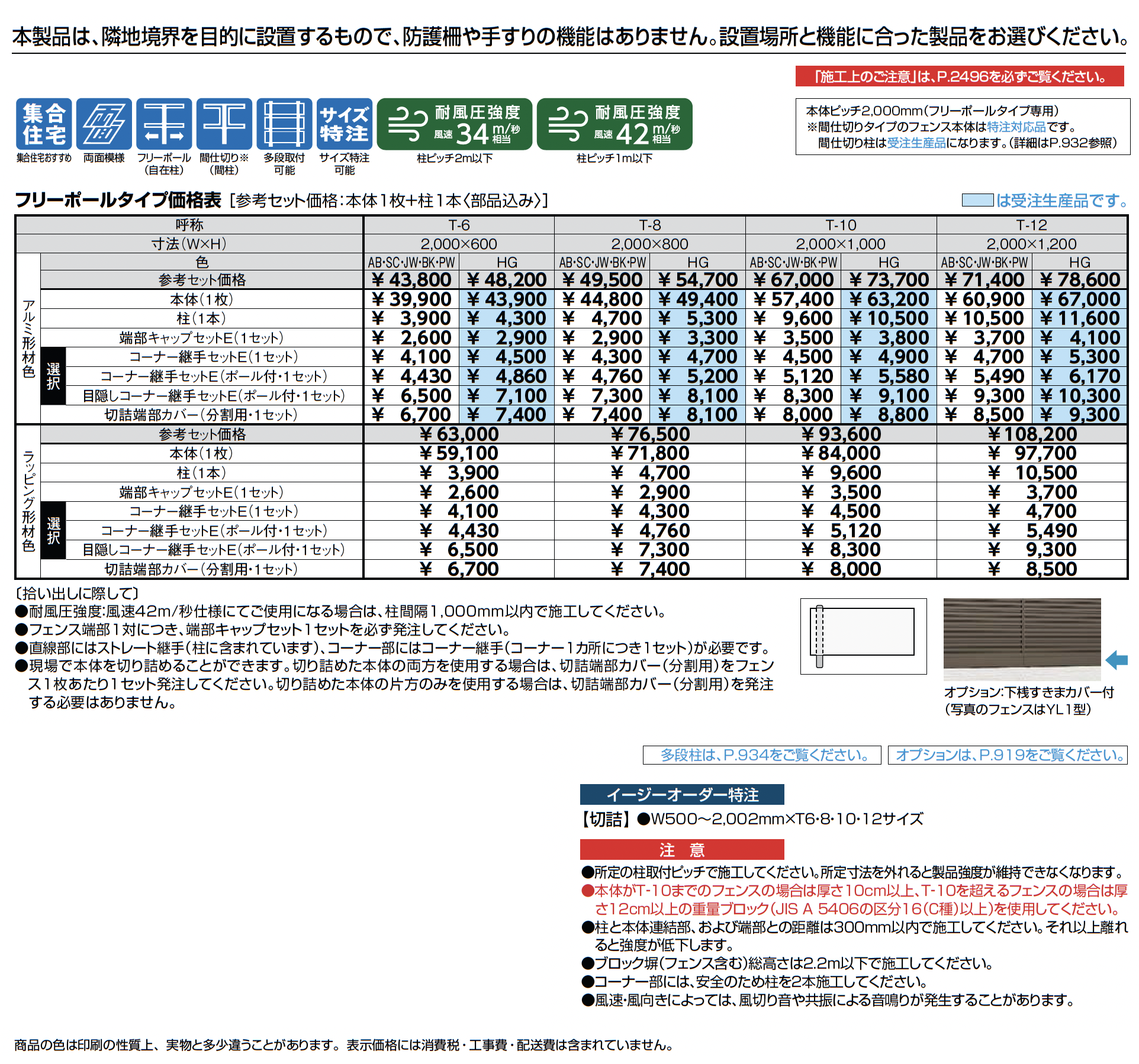This screenshot has width=1139, height=1064.
Task: Open the オプション P.919 reference link
Action: point(1008,755)
